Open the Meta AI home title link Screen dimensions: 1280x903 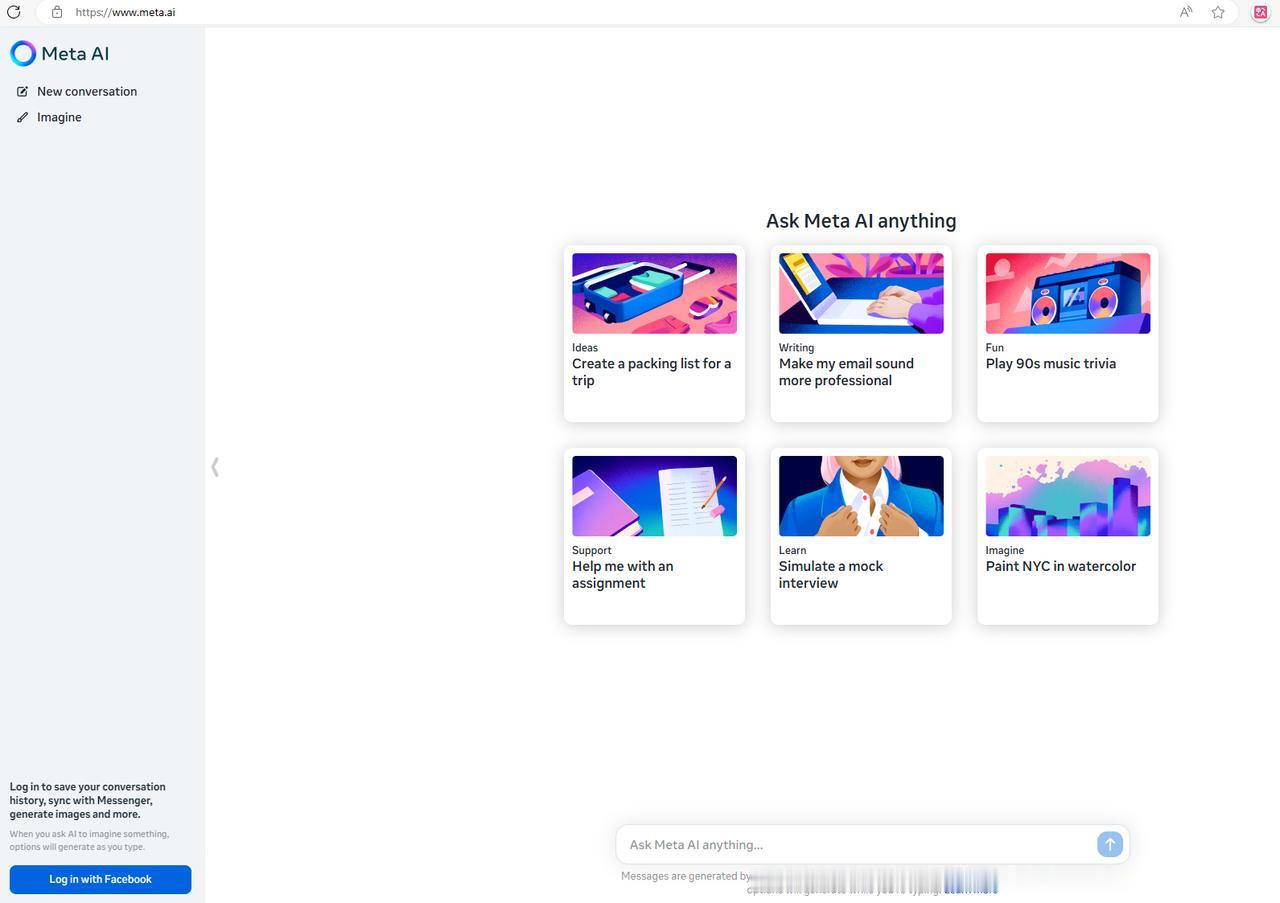(x=75, y=54)
